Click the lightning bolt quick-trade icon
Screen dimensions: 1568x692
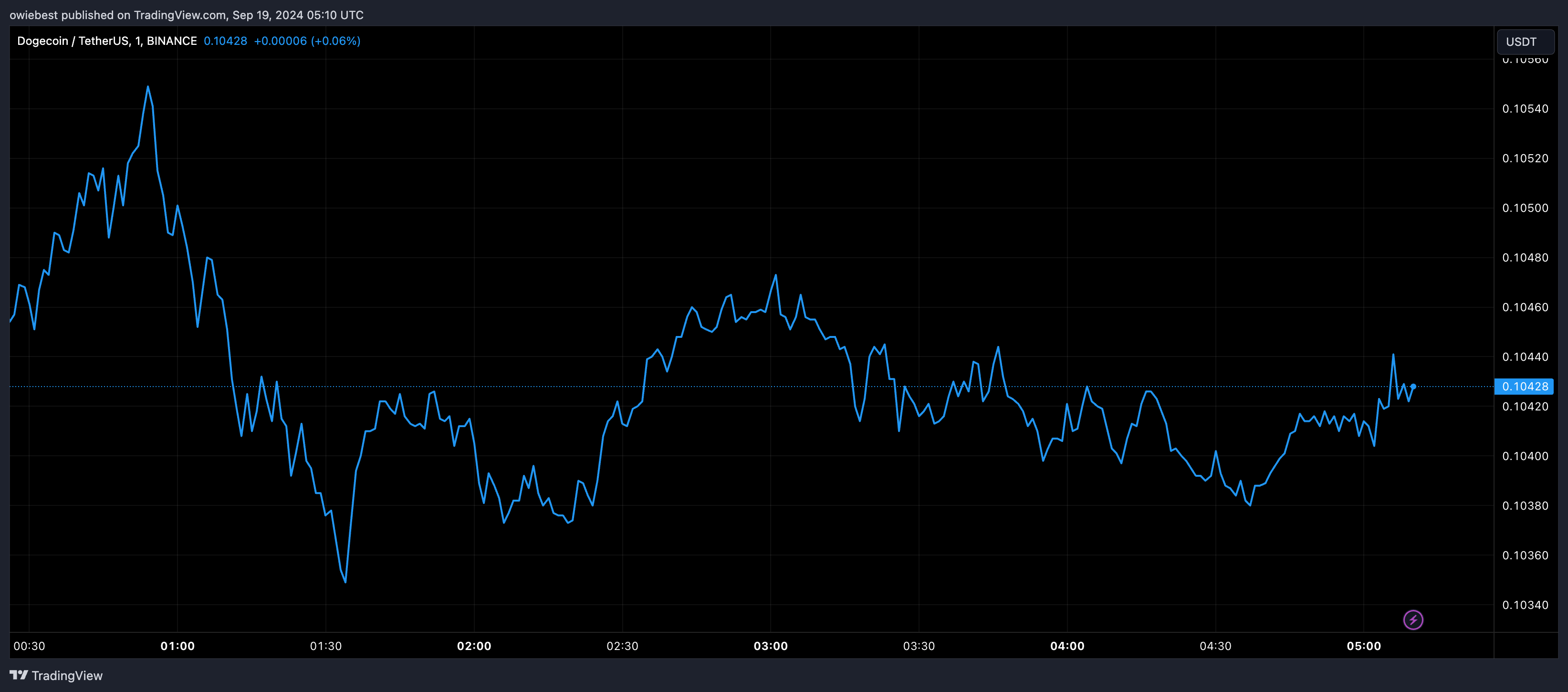click(1413, 619)
